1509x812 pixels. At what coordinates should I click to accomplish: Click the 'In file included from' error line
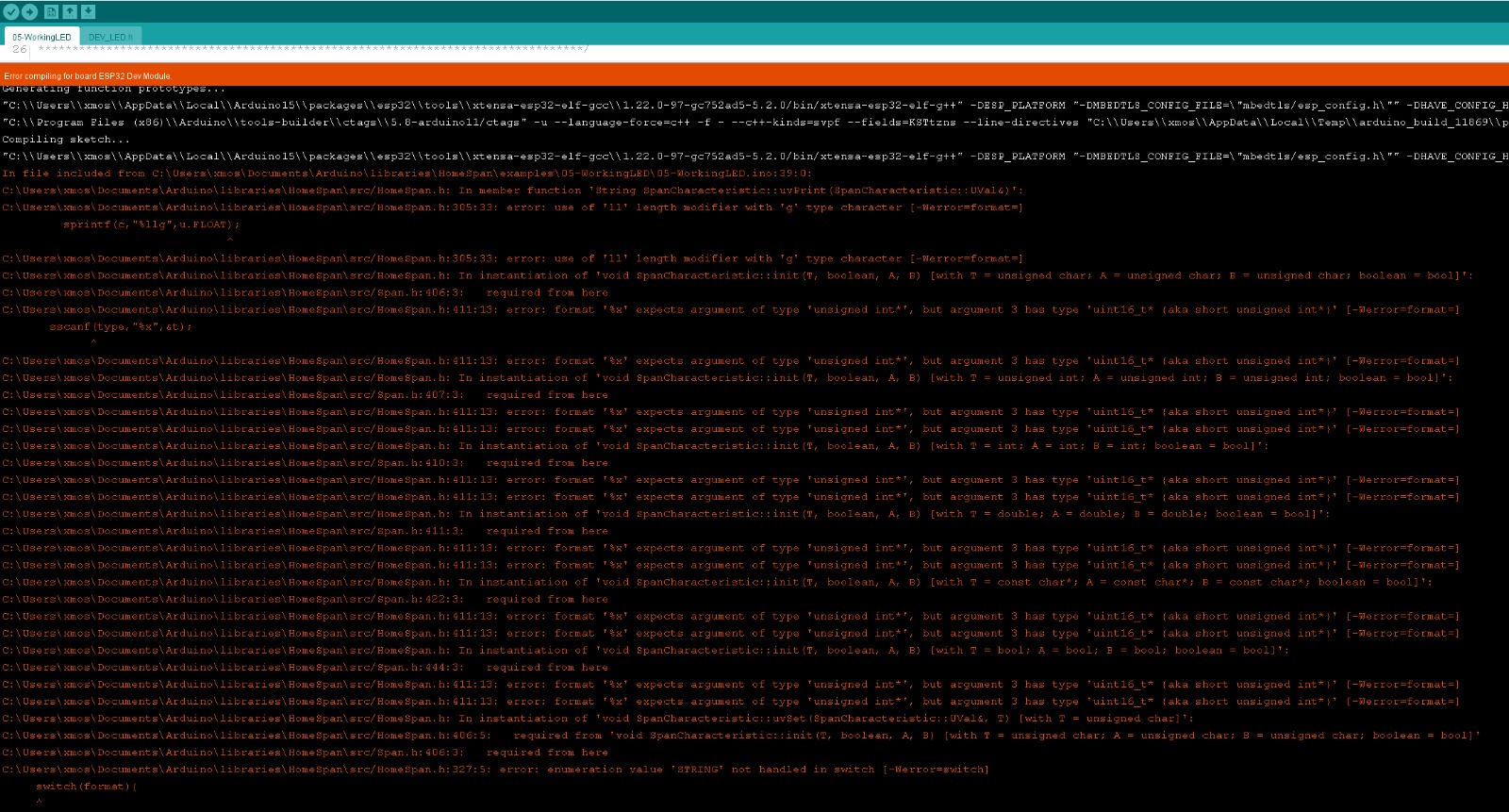[406, 174]
